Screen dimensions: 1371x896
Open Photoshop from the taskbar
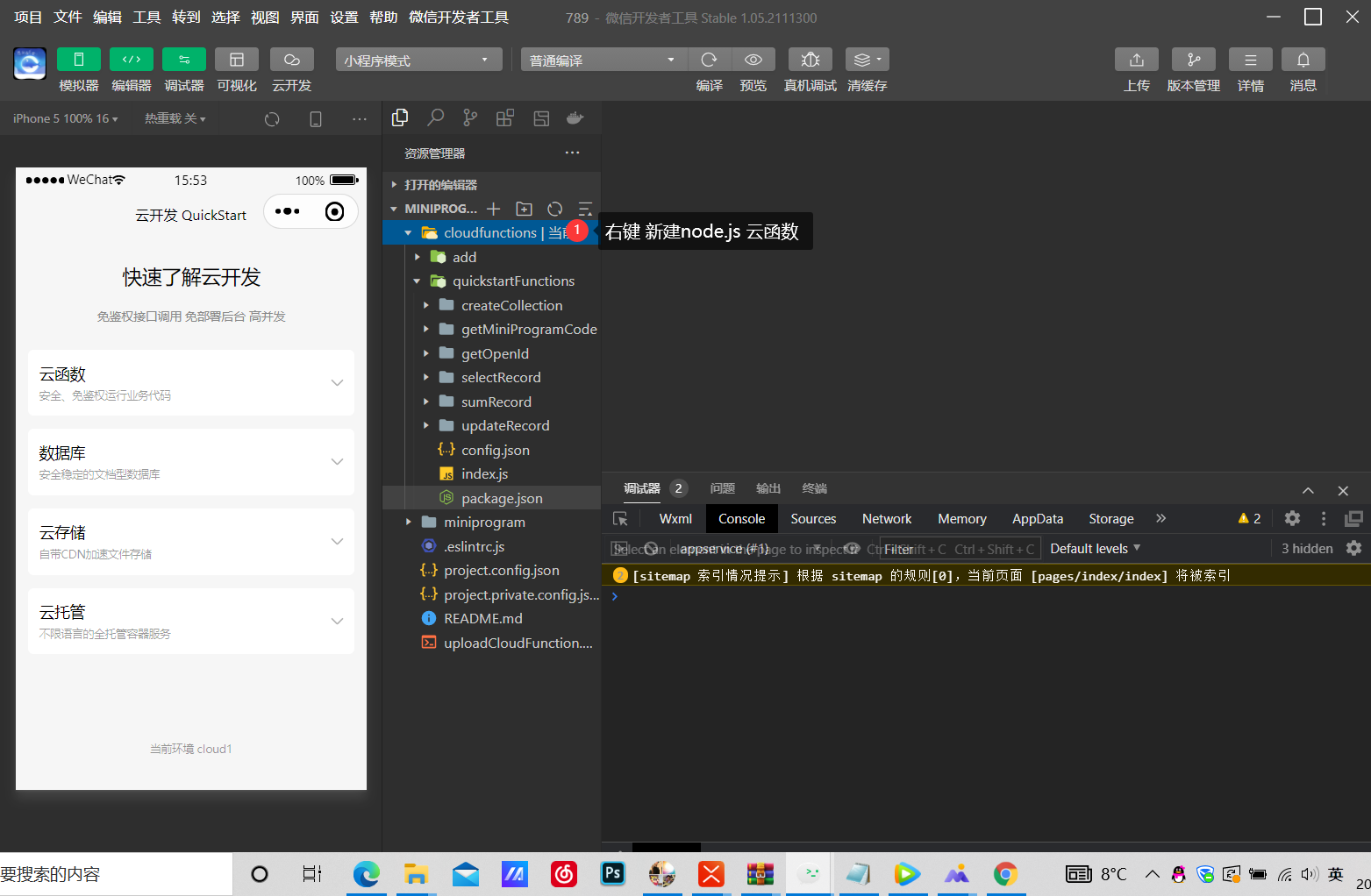point(613,873)
